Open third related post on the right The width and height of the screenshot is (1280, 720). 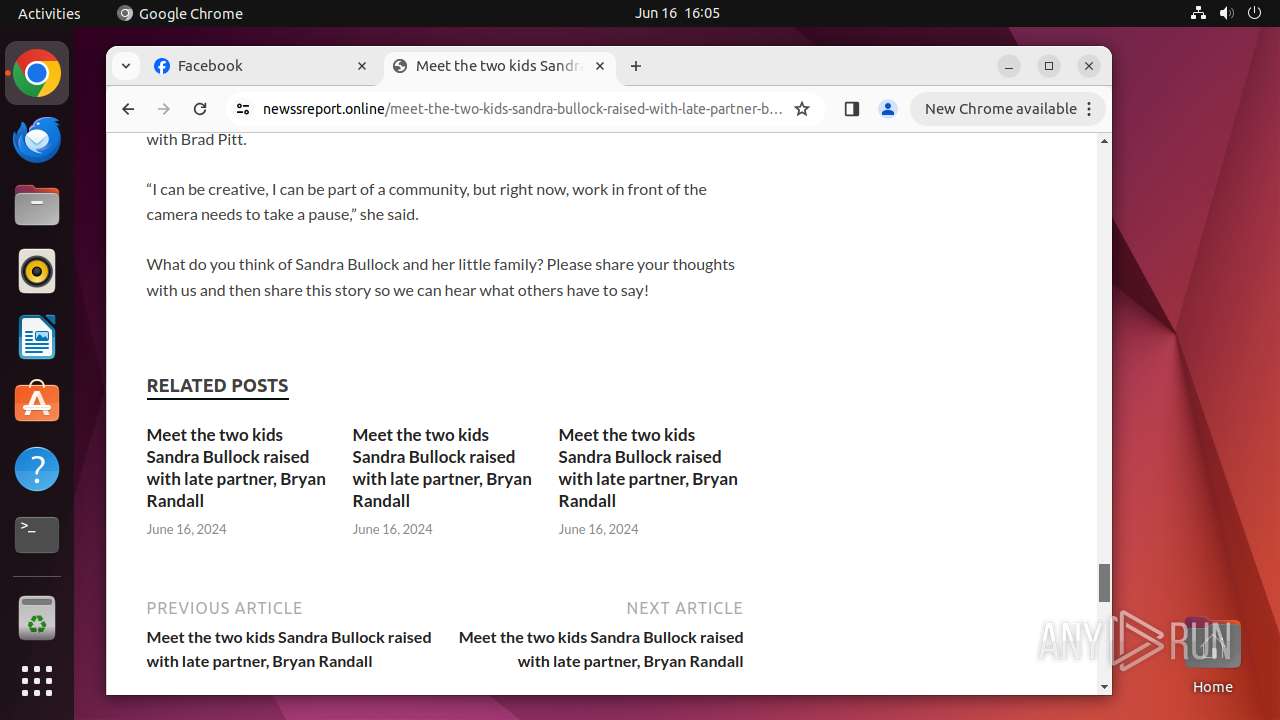(x=648, y=468)
